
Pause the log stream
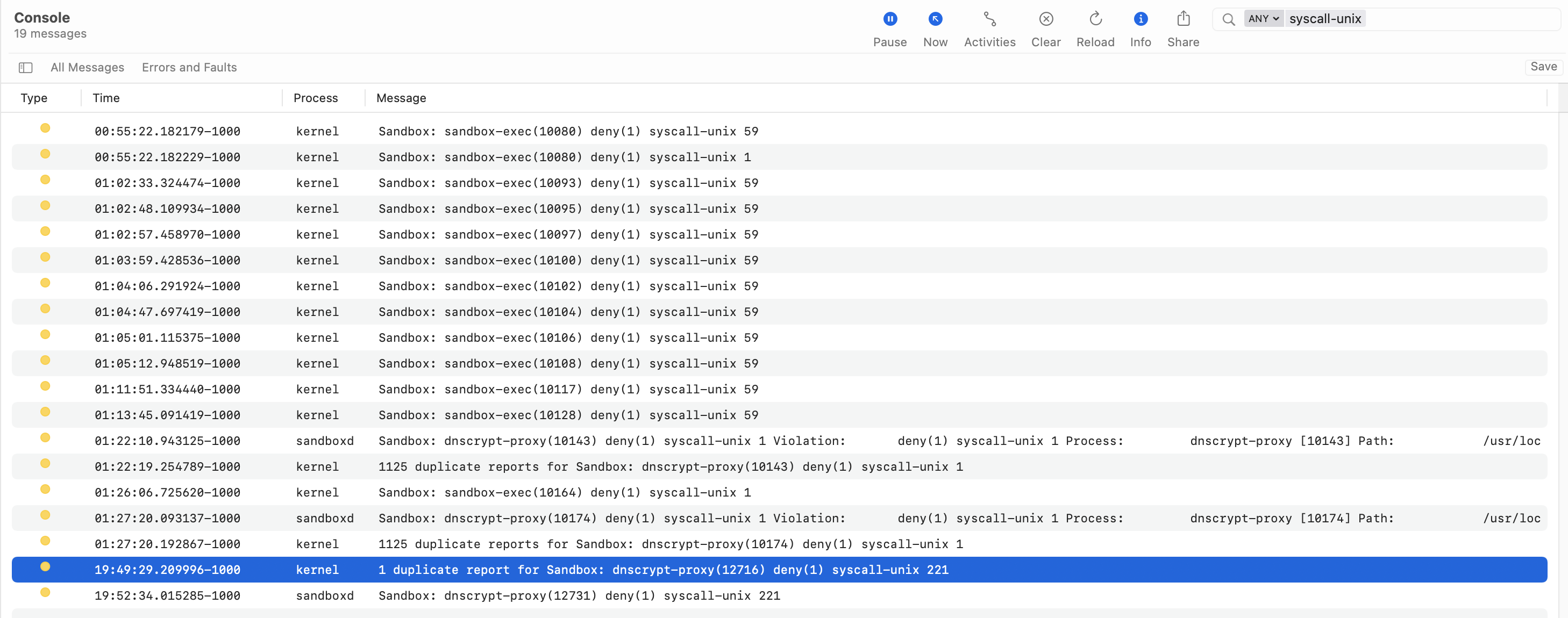point(889,19)
